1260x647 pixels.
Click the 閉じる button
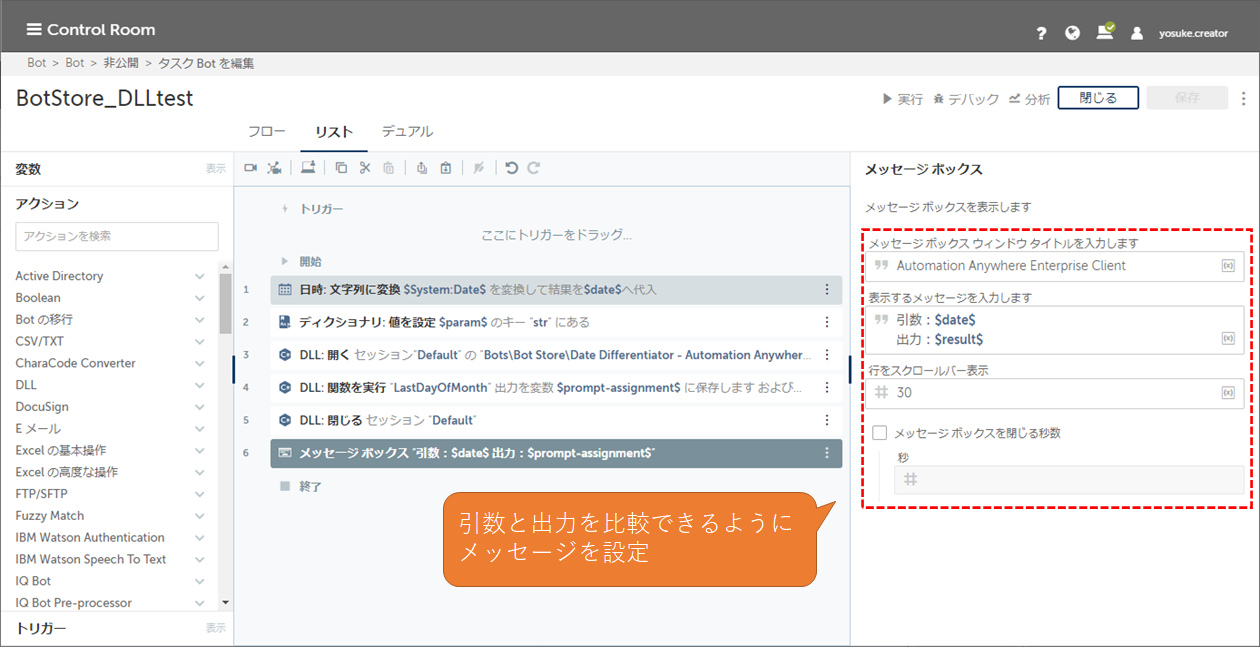(1098, 98)
